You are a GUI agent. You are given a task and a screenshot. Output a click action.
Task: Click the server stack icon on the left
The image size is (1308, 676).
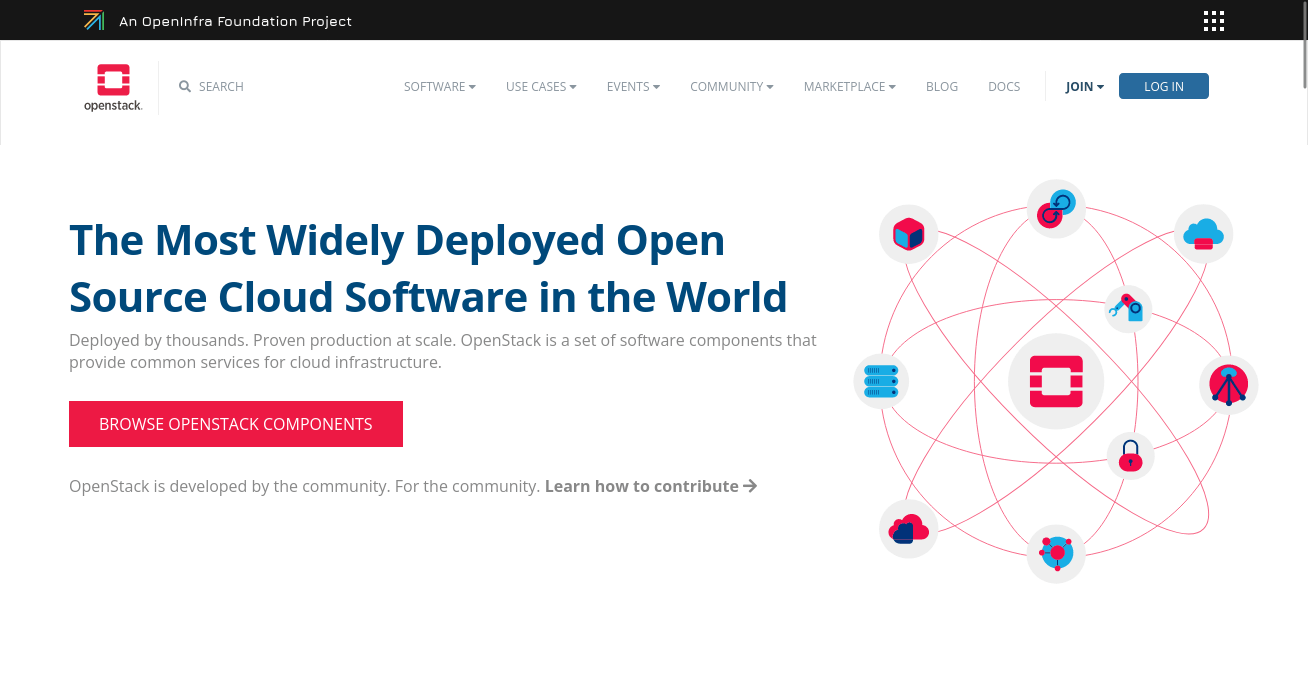pyautogui.click(x=881, y=381)
